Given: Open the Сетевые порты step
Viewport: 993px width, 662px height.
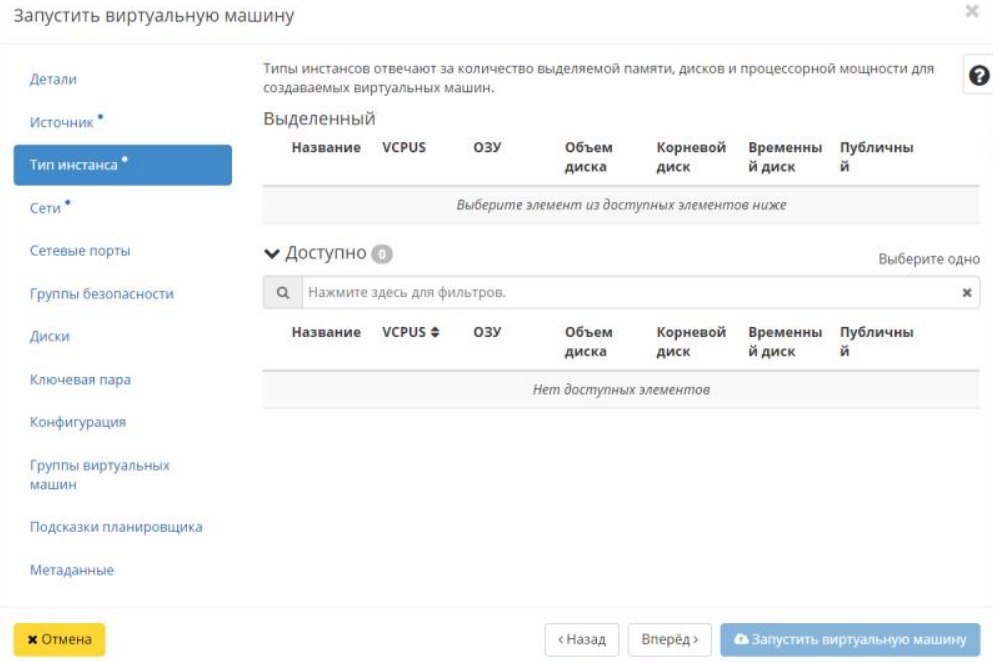Looking at the screenshot, I should [80, 251].
